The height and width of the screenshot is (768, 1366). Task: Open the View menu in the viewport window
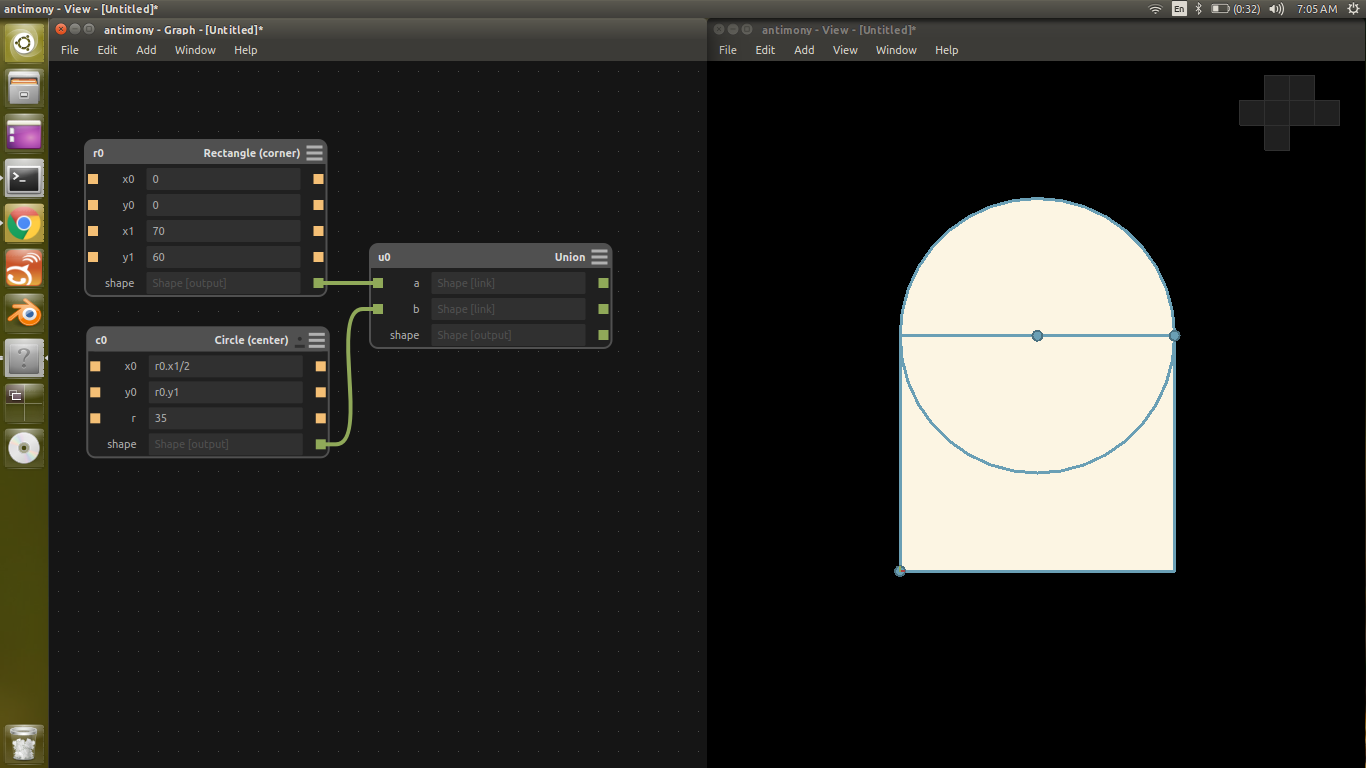[845, 50]
